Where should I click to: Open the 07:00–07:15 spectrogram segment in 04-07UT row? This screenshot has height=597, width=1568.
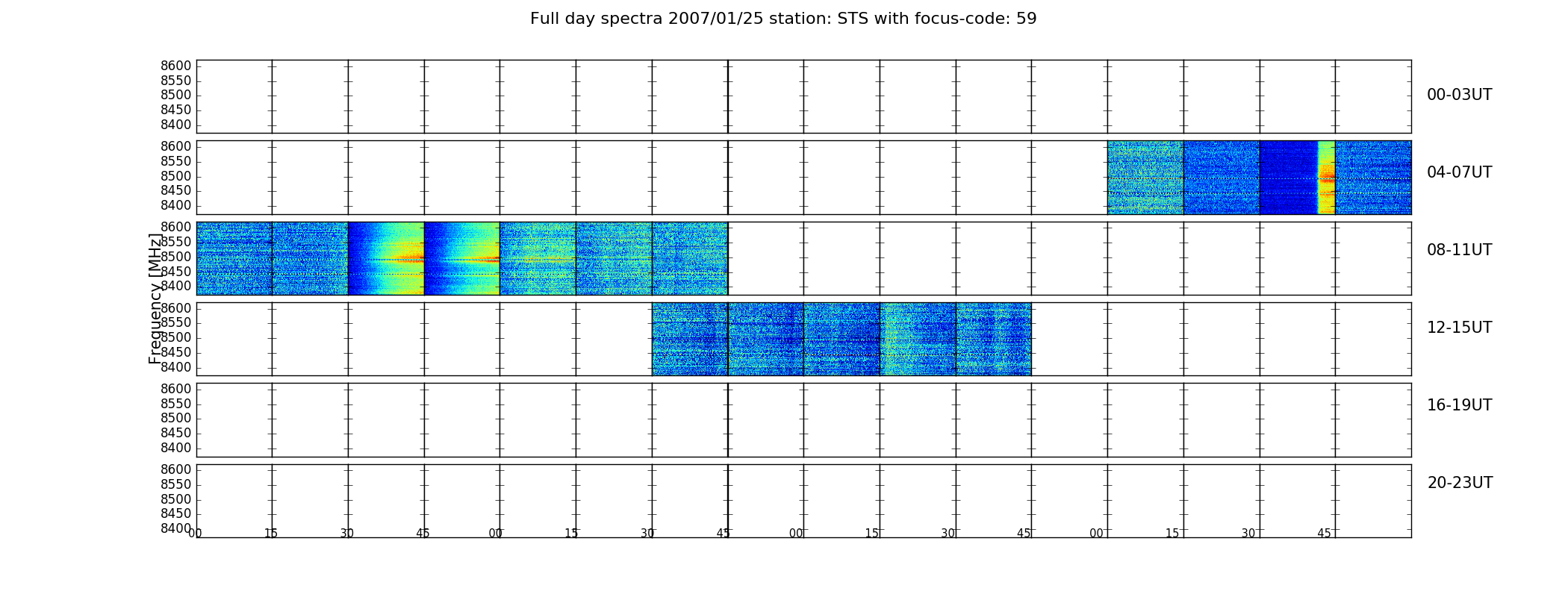tap(1145, 178)
